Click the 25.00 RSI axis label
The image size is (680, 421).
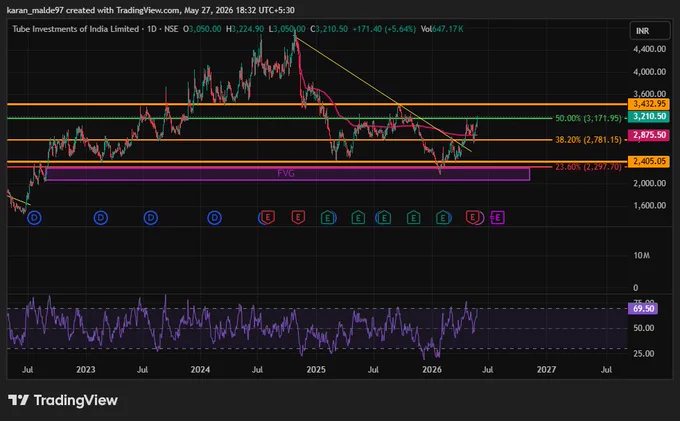click(644, 354)
